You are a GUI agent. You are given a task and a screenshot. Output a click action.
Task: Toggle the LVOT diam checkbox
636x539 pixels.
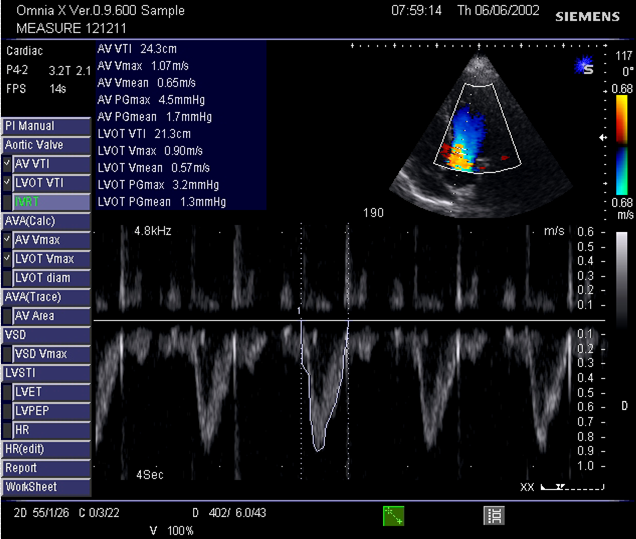pyautogui.click(x=7, y=278)
